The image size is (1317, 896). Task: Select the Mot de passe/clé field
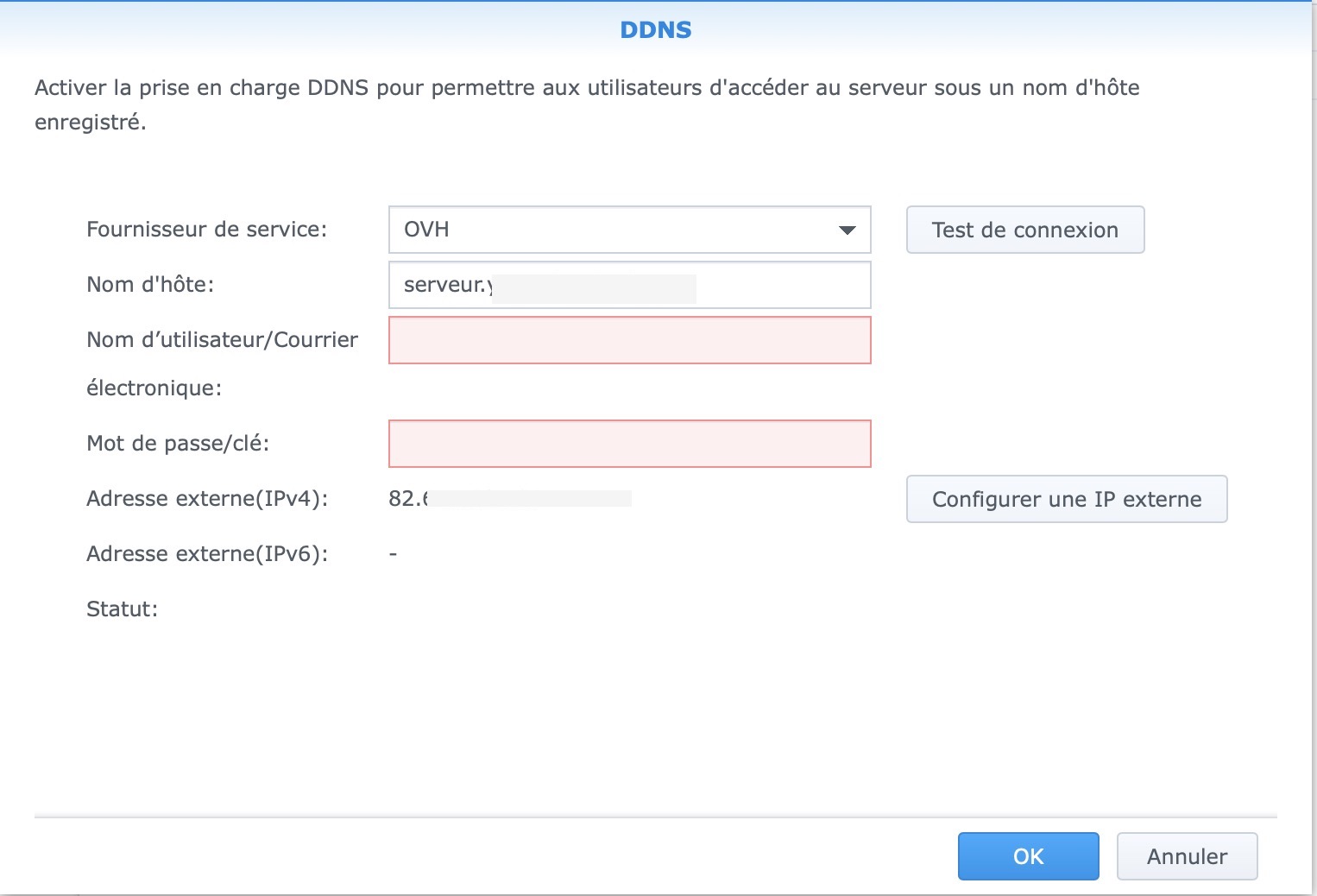click(x=629, y=444)
